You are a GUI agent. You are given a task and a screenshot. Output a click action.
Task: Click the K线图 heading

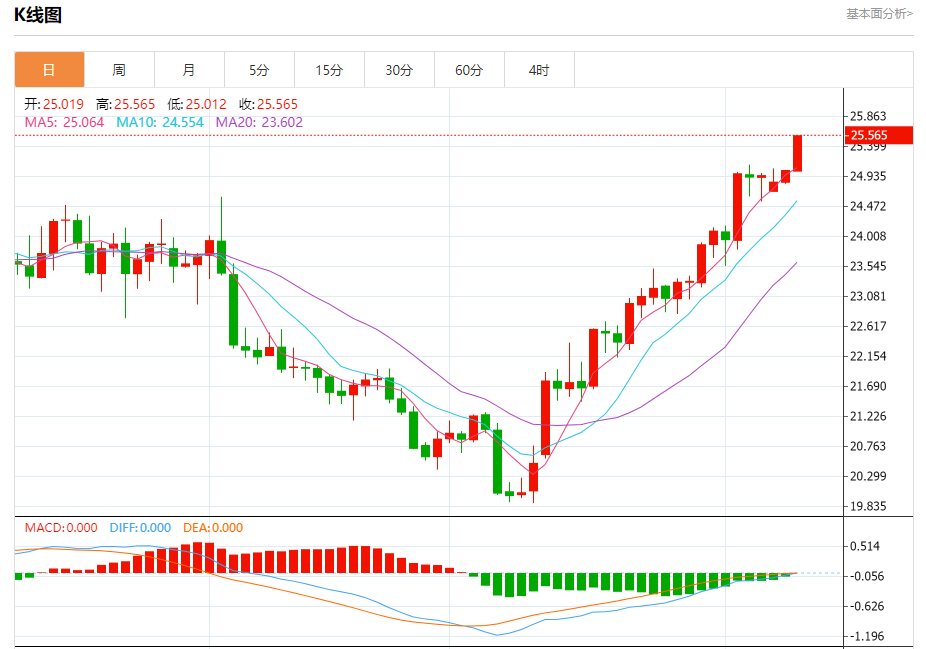(38, 15)
